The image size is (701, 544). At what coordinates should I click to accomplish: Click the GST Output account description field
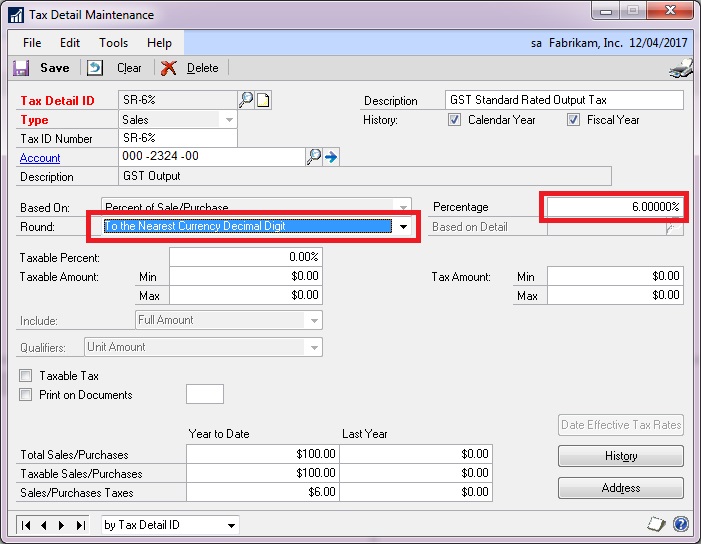pos(365,176)
